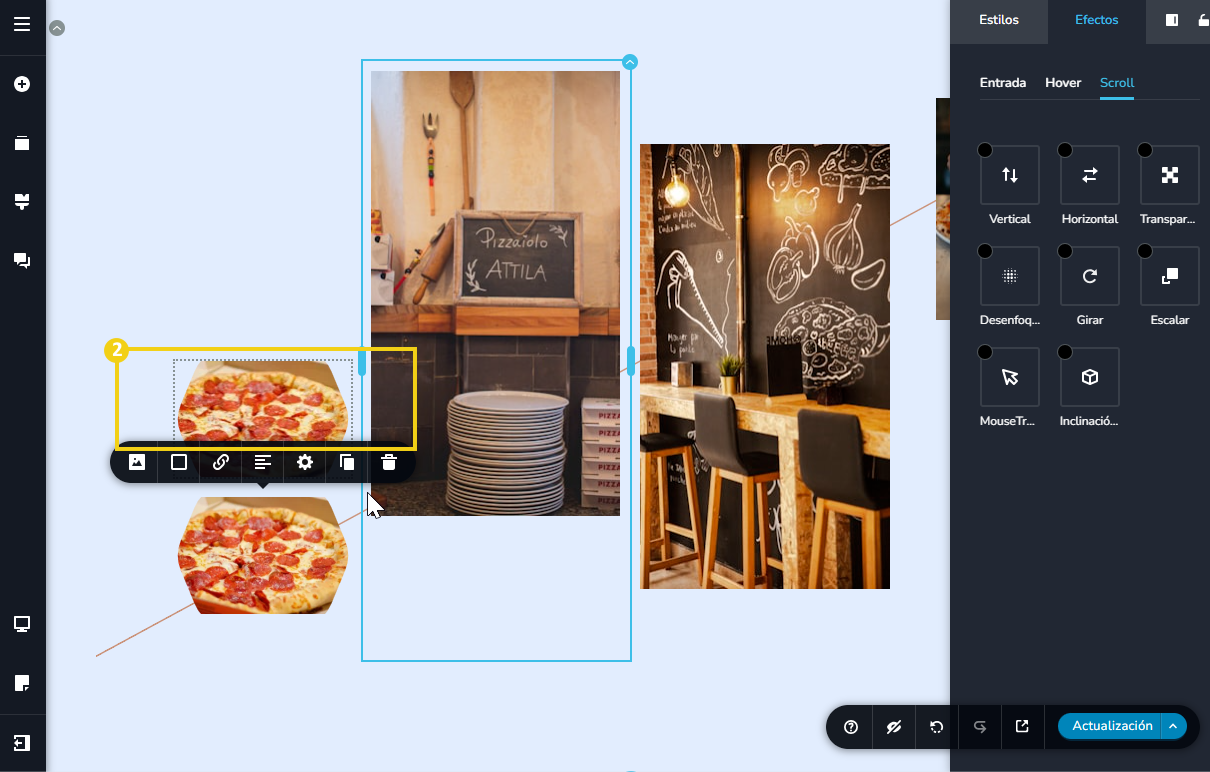Click the Actualización button

click(x=1111, y=726)
